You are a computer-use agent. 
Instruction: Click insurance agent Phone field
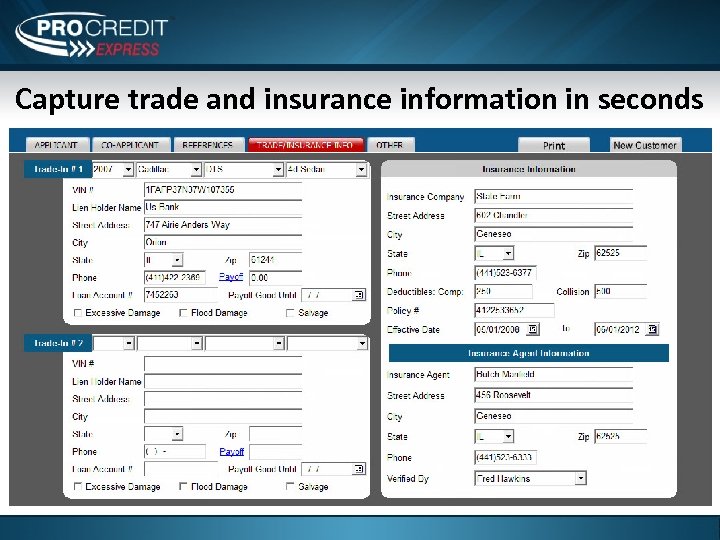click(x=505, y=457)
